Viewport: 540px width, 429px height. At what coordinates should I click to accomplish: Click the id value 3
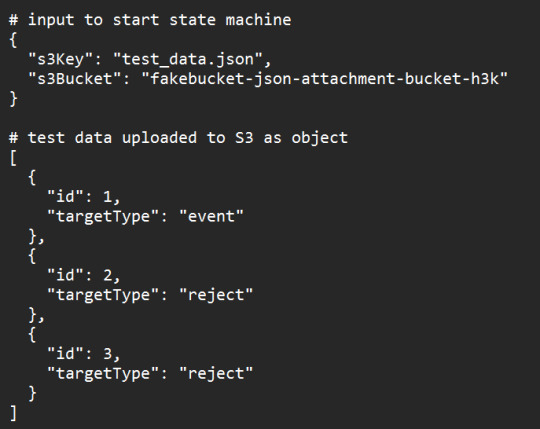coord(107,354)
